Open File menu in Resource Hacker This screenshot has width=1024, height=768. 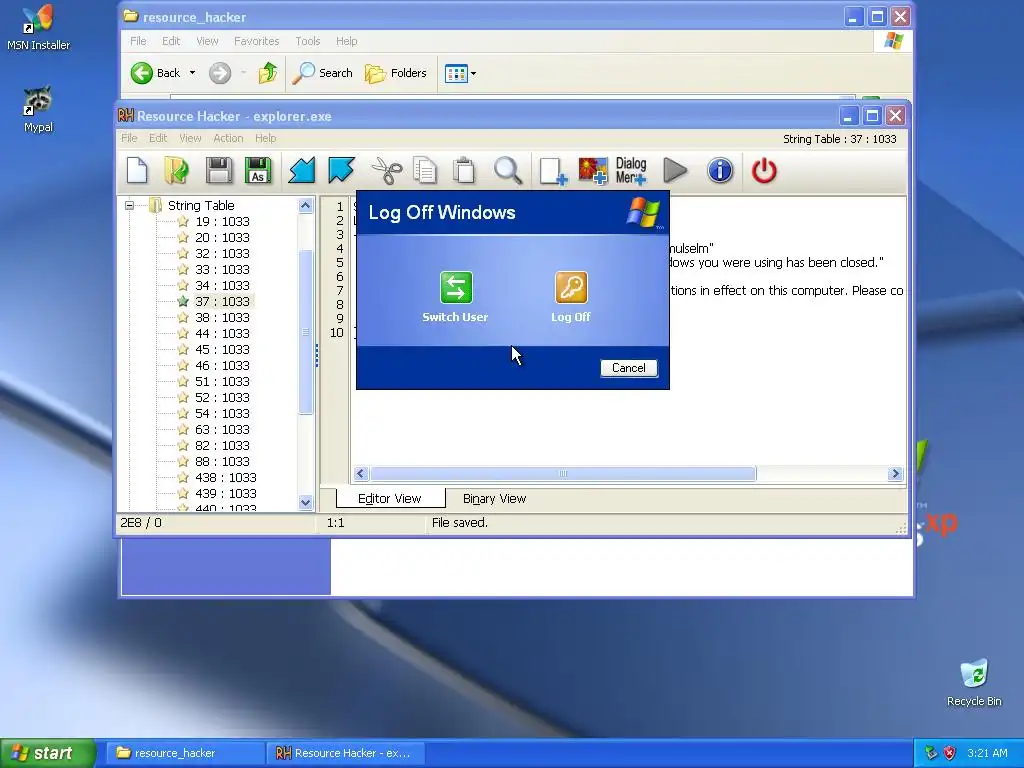(129, 138)
